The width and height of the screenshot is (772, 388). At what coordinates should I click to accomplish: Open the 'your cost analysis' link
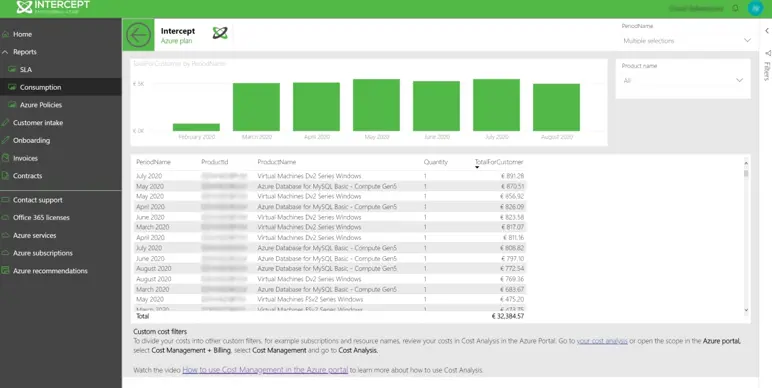602,341
